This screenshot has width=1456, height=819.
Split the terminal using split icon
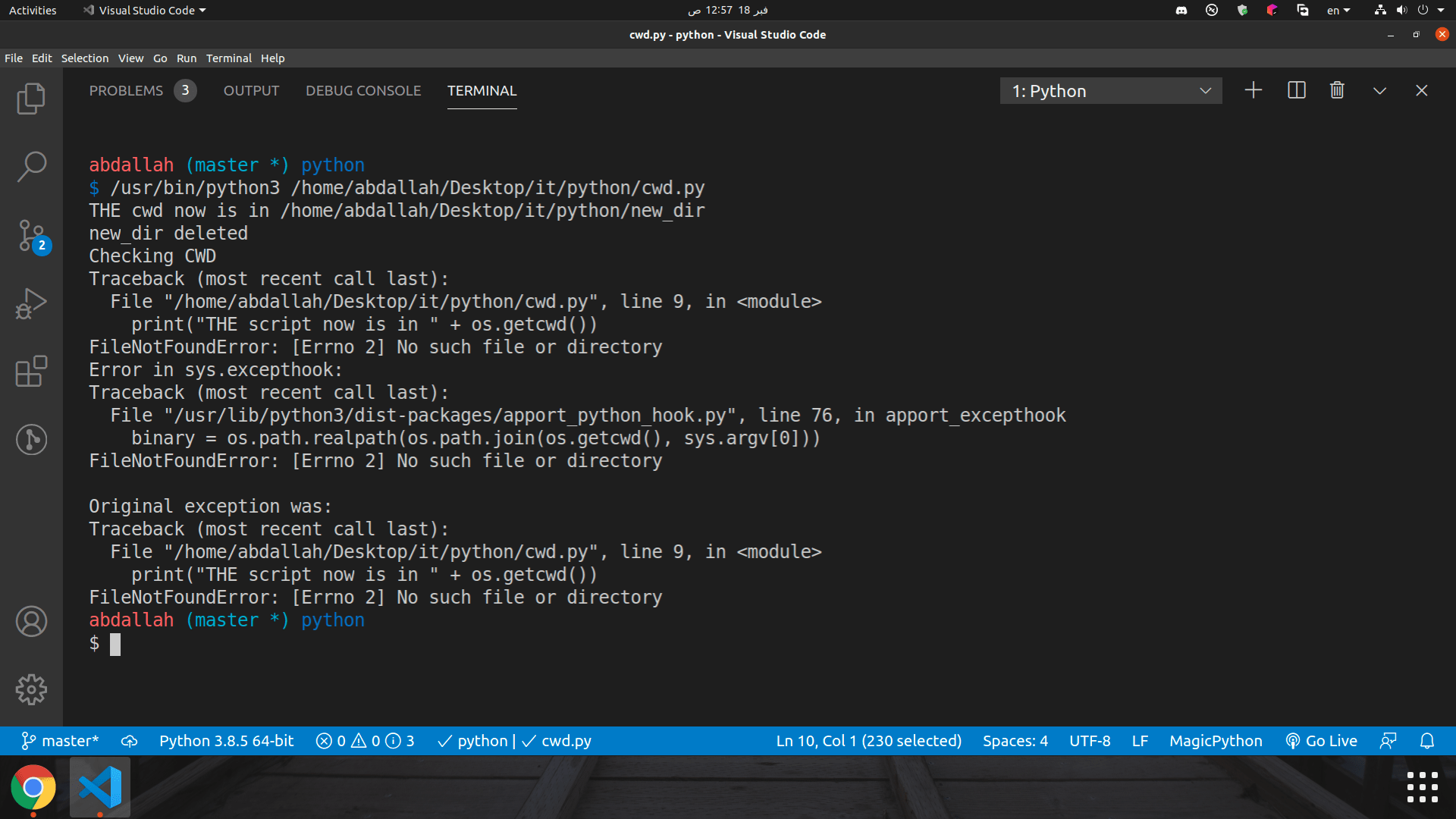pyautogui.click(x=1297, y=91)
